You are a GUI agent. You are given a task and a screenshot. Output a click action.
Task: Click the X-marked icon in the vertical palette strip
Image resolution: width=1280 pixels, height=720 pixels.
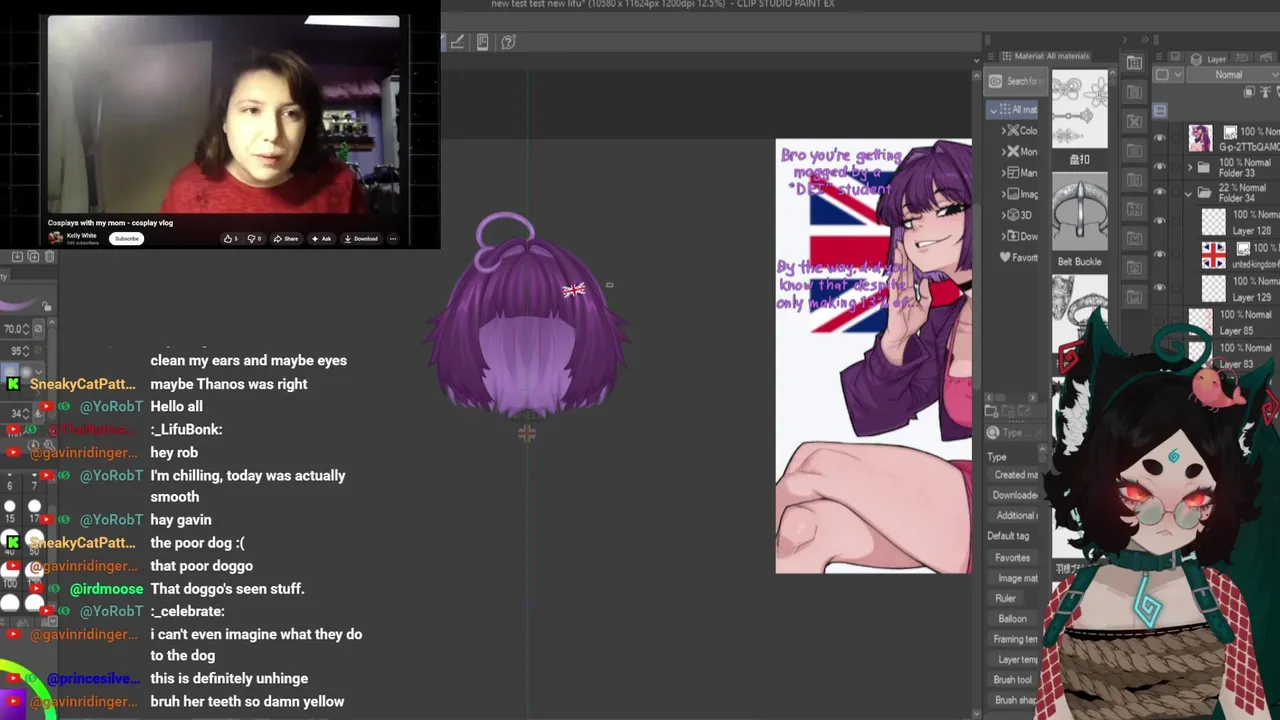click(x=1134, y=122)
